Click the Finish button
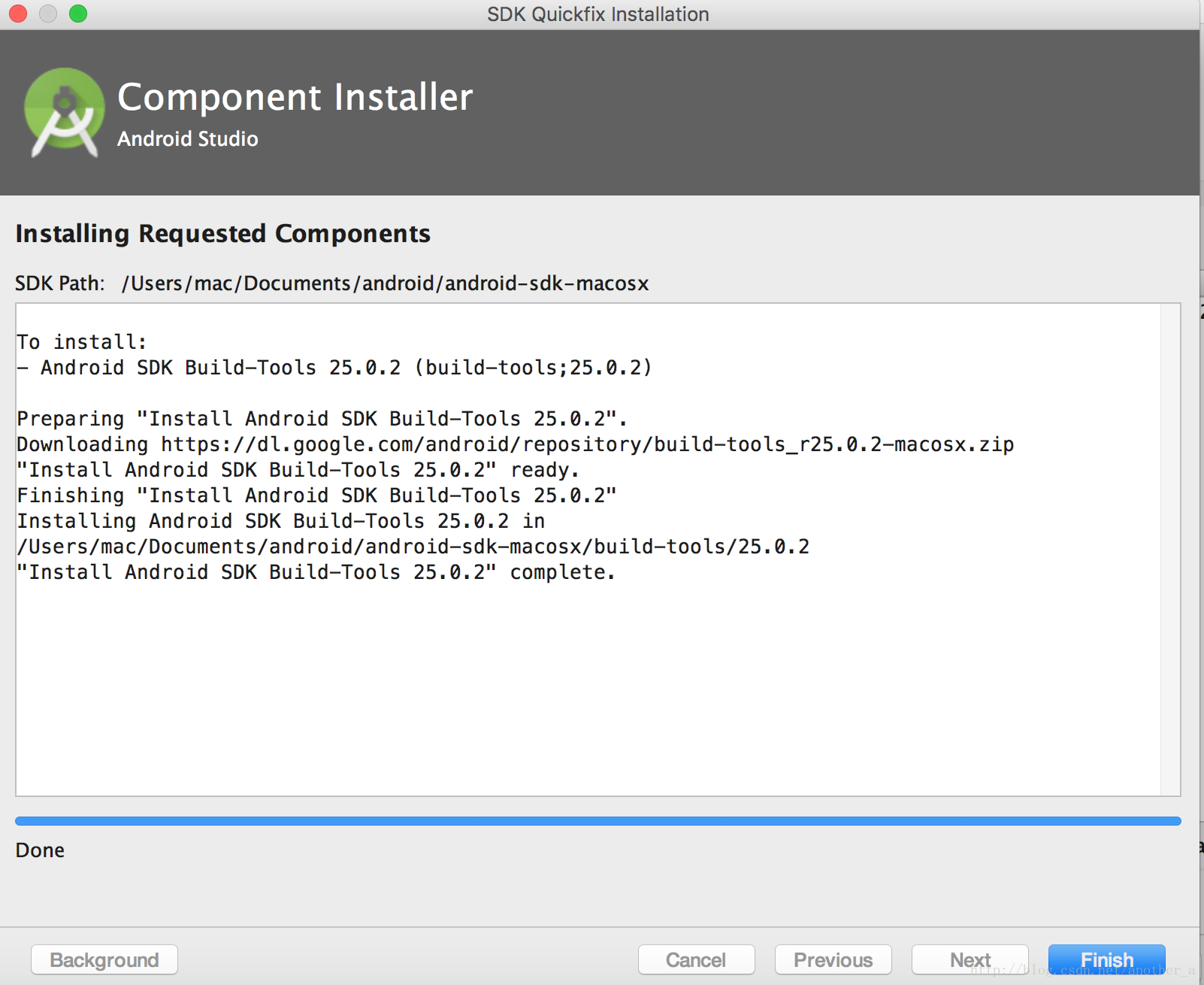This screenshot has width=1204, height=985. [1106, 959]
